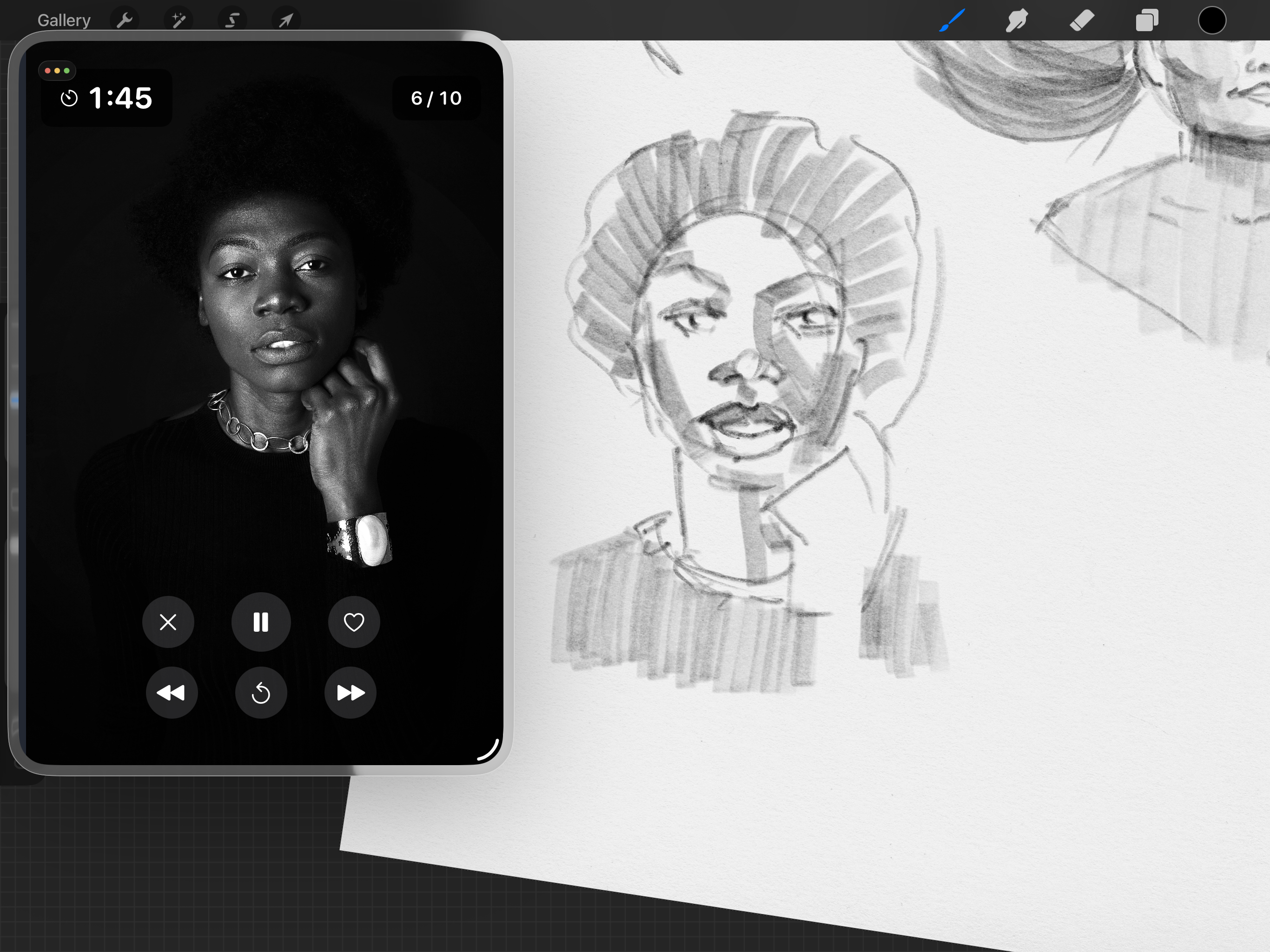
Task: Select the Eraser tool
Action: tap(1082, 20)
